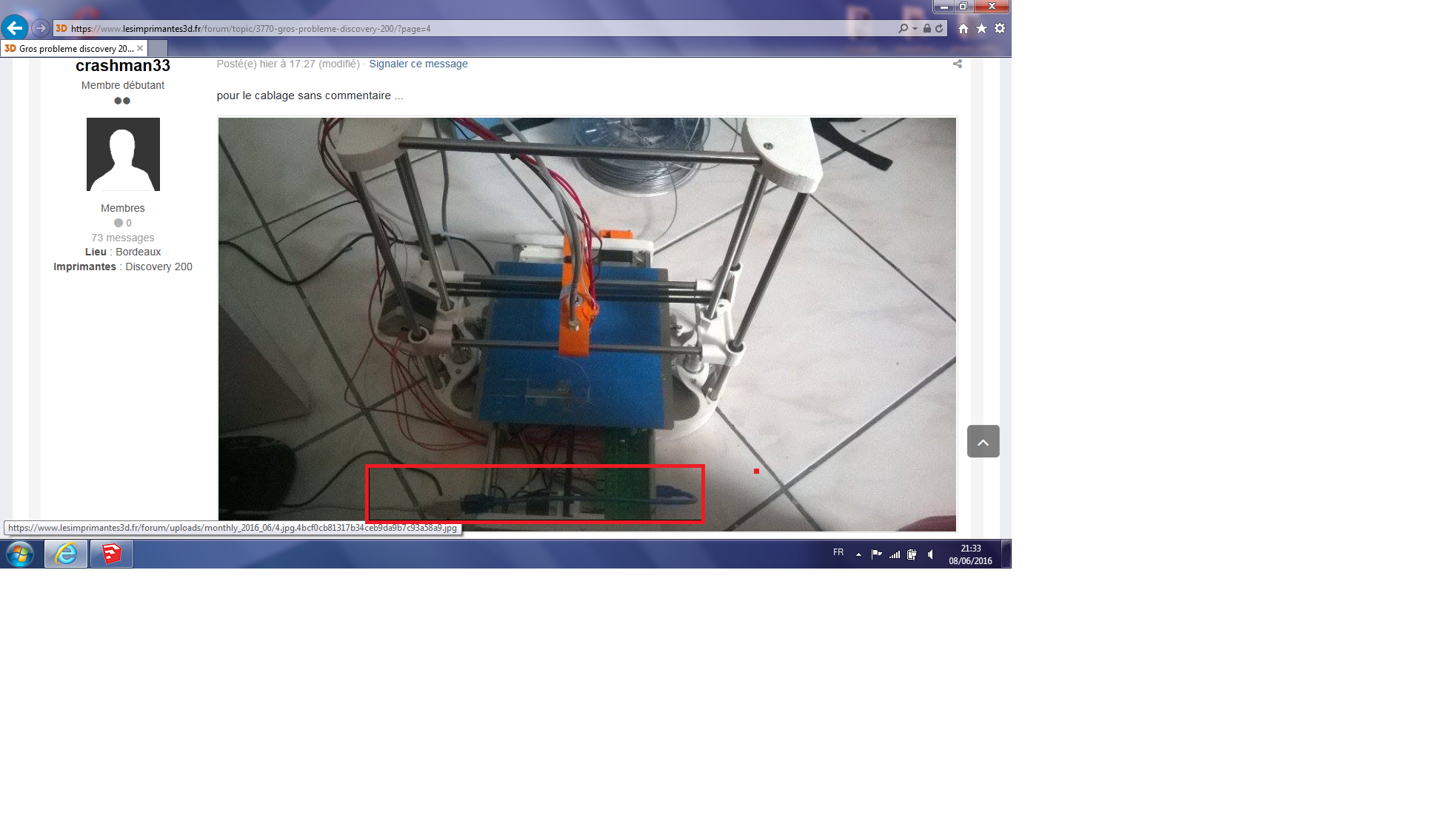Click the browser Forward arrow button
This screenshot has width=1456, height=818.
[x=41, y=28]
